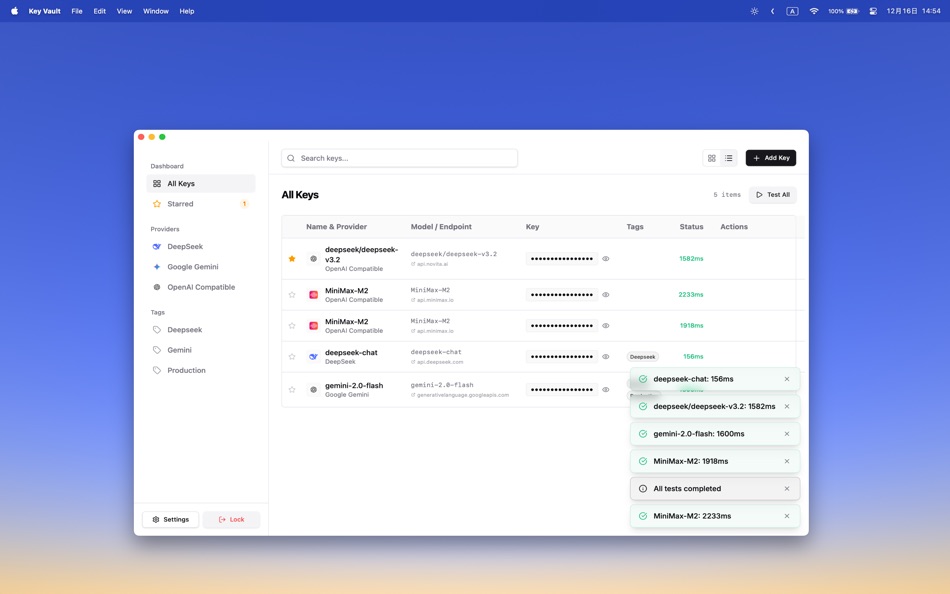Click the checkmark icon on gemini-2.0-flash toast
Screen dimensions: 950x594
(x=643, y=434)
